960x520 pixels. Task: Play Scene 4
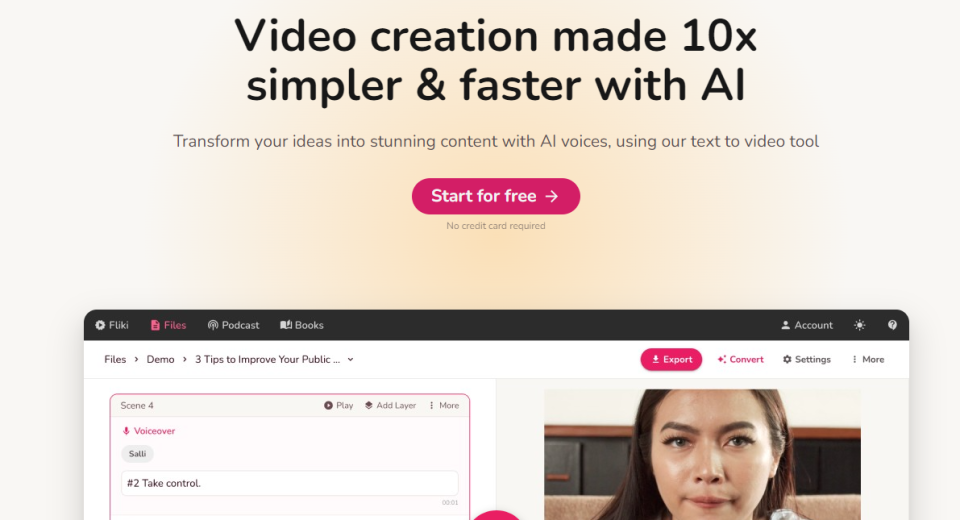tap(339, 405)
